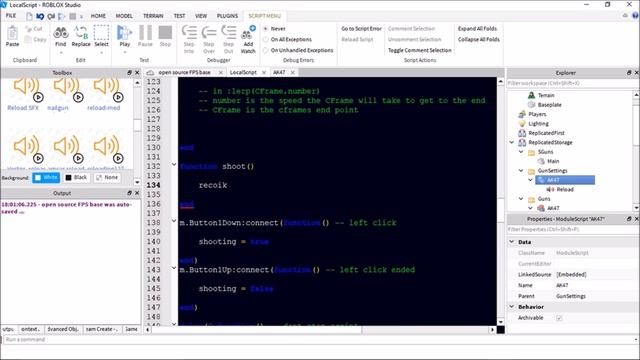Set toolbox background to White
This screenshot has height=360, width=640.
(x=46, y=178)
